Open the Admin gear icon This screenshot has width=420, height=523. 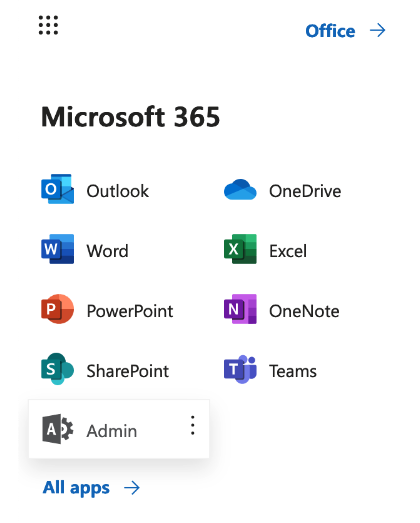(58, 429)
